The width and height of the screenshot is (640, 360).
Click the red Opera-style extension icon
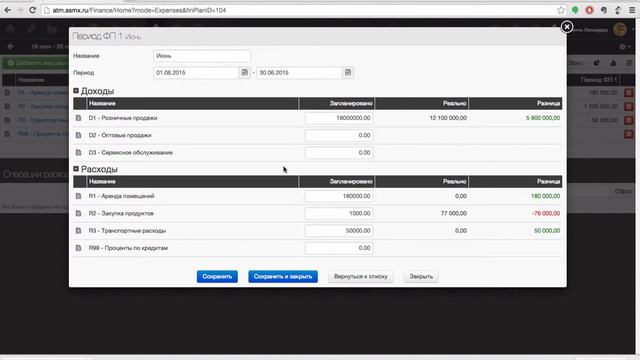(589, 10)
